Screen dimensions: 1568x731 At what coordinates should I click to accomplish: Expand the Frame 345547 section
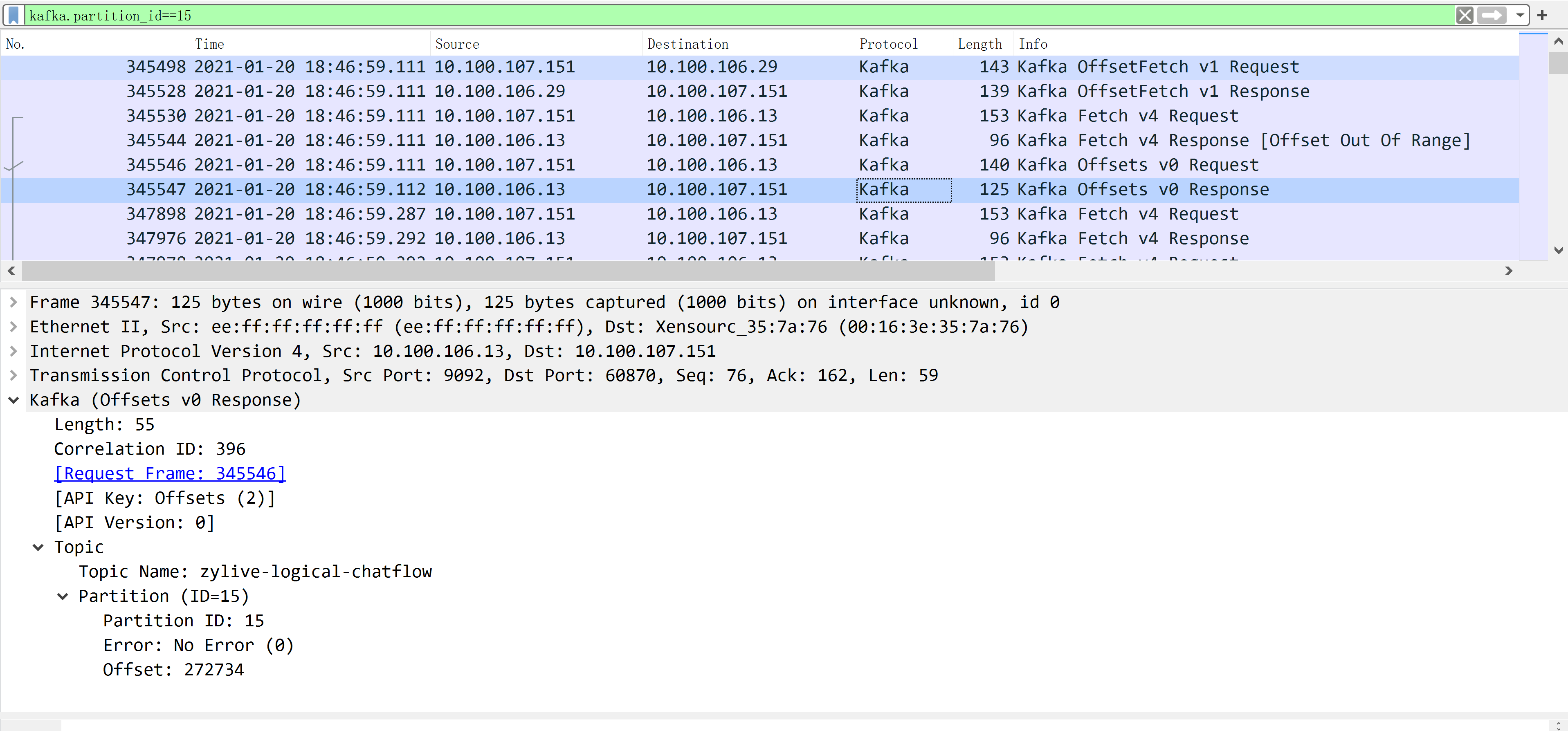coord(13,302)
